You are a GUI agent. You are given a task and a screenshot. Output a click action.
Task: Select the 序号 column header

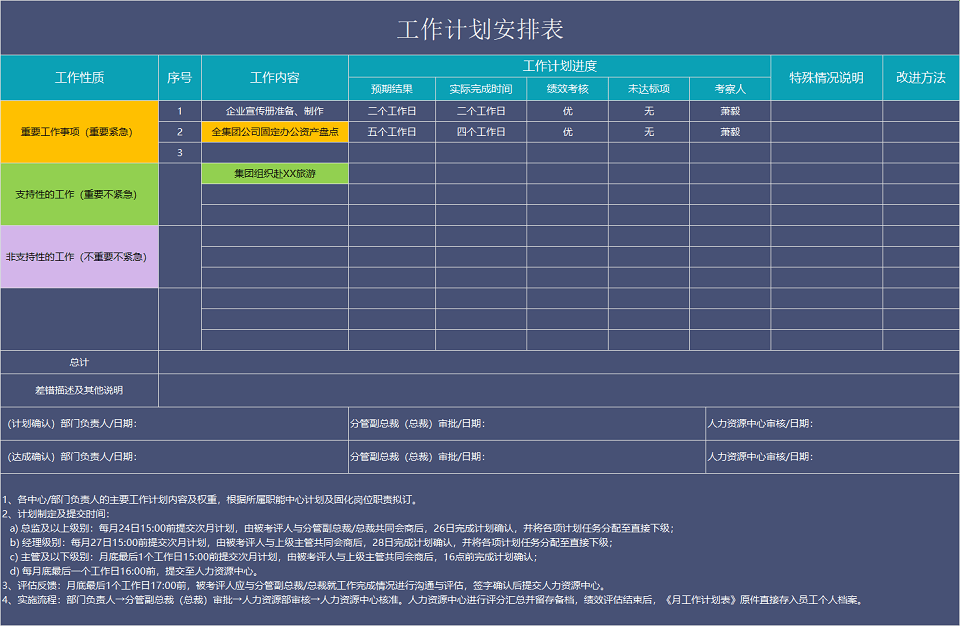[179, 78]
